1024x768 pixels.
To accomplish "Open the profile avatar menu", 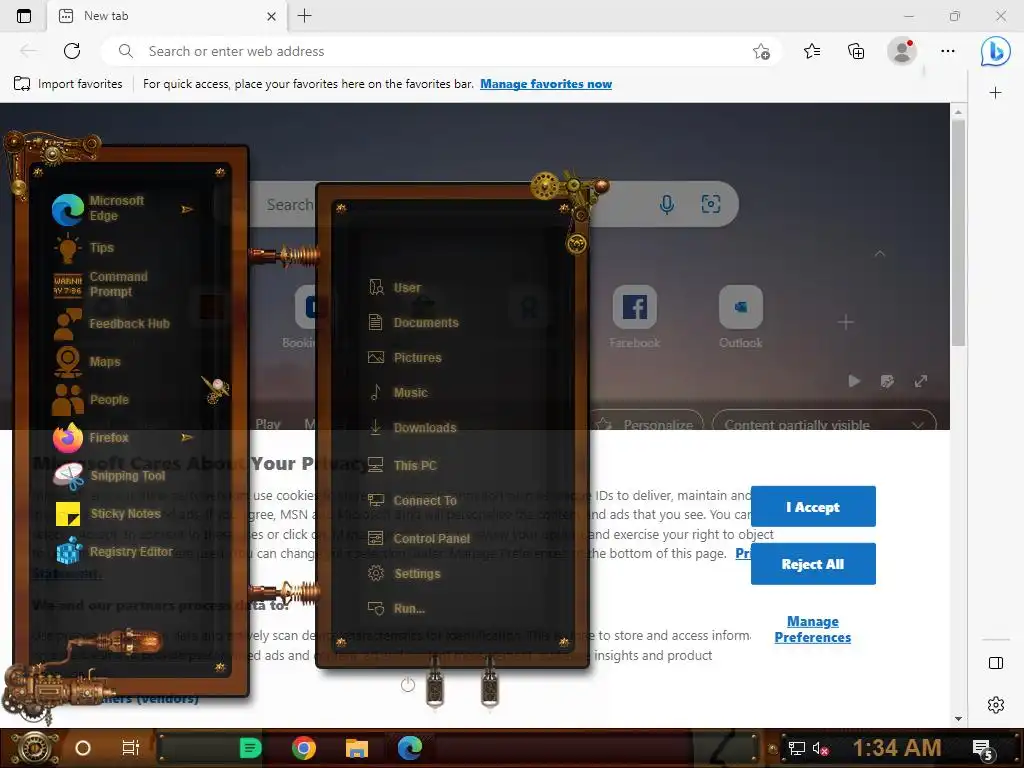I will 902,51.
